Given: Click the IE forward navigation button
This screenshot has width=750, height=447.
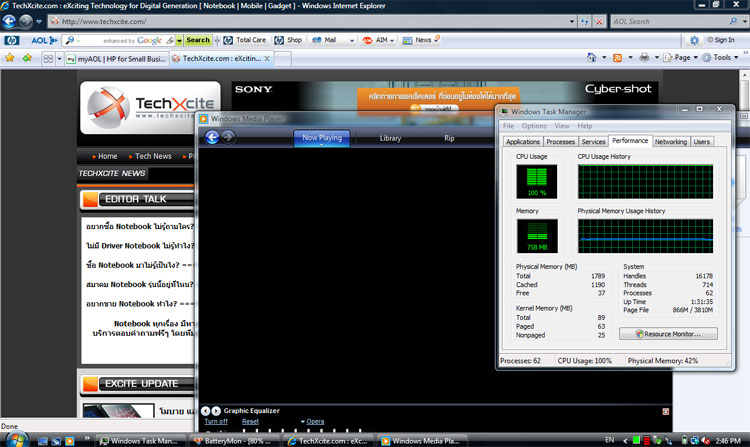Looking at the screenshot, I should pos(26,22).
